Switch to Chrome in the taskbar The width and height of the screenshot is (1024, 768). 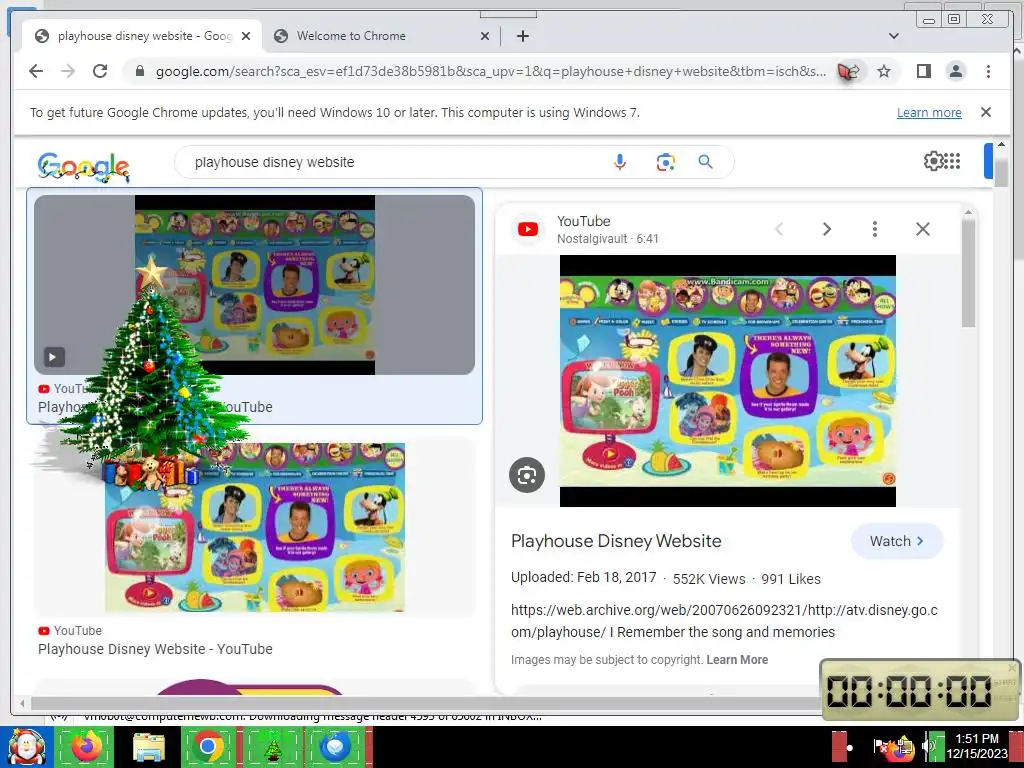tap(209, 746)
